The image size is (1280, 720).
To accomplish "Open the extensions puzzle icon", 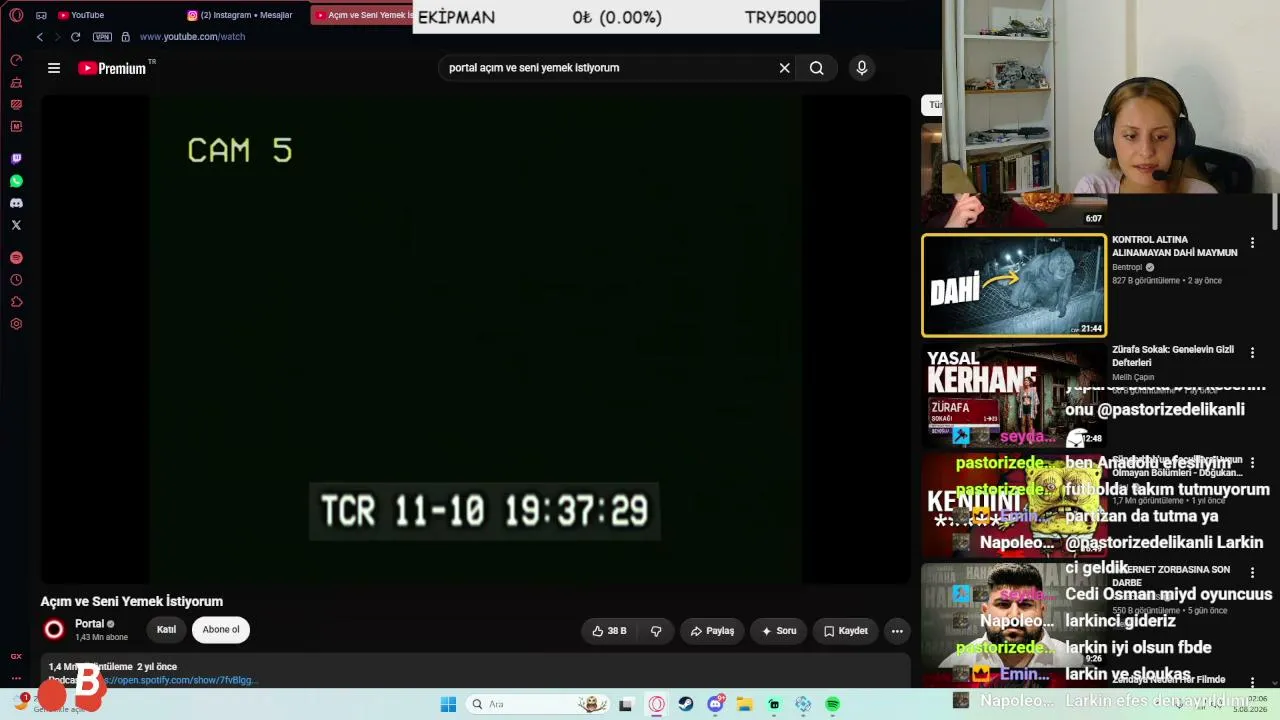I will point(16,302).
